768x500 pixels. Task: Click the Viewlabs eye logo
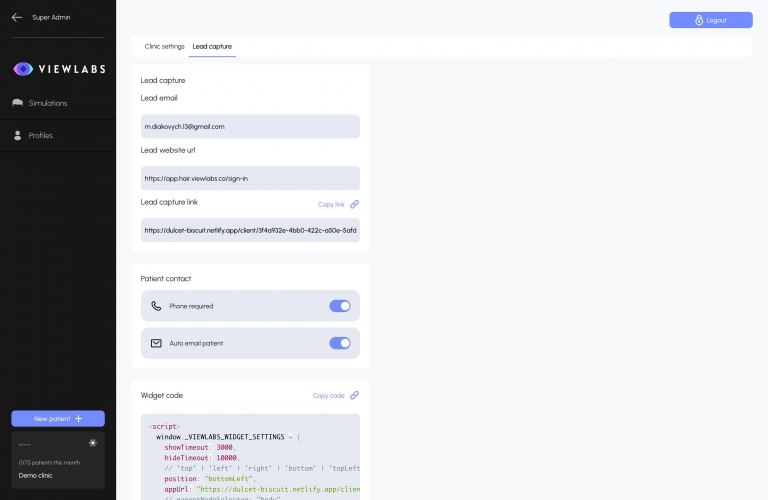click(x=24, y=69)
